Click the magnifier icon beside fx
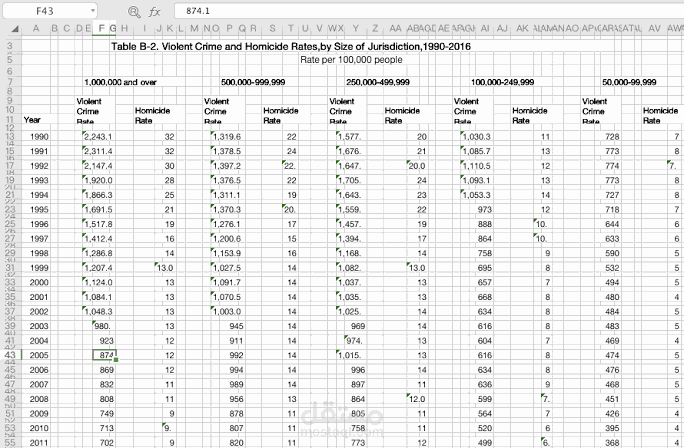The image size is (684, 448). (x=134, y=12)
